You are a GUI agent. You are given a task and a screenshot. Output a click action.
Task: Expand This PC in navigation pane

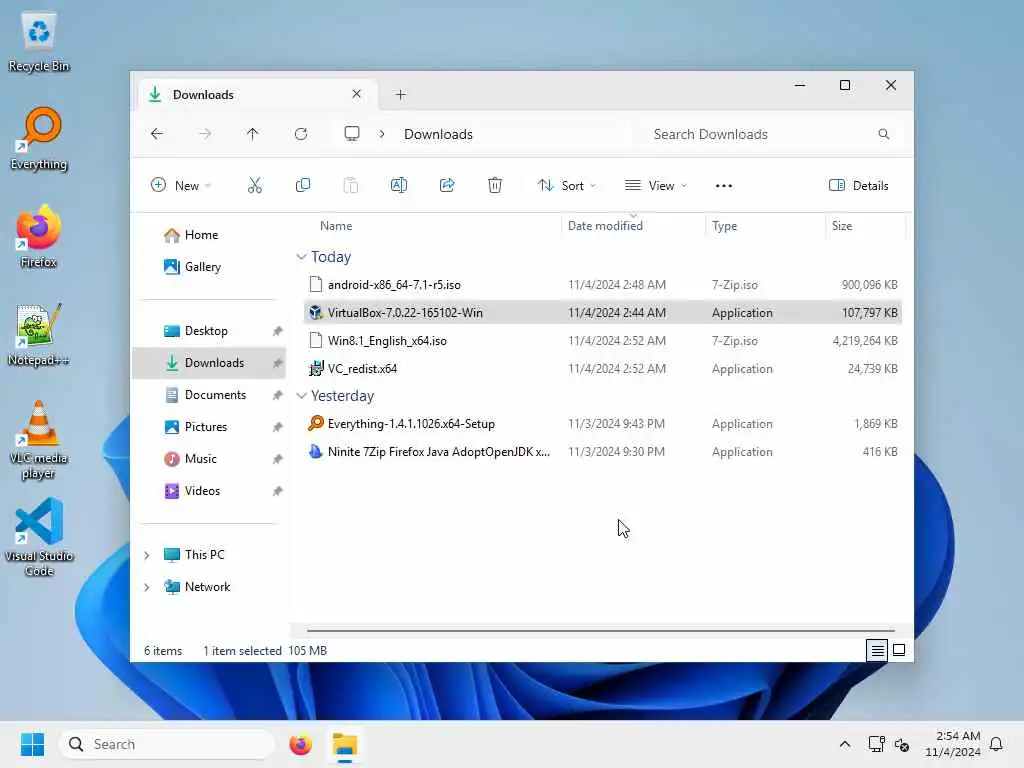tap(147, 555)
